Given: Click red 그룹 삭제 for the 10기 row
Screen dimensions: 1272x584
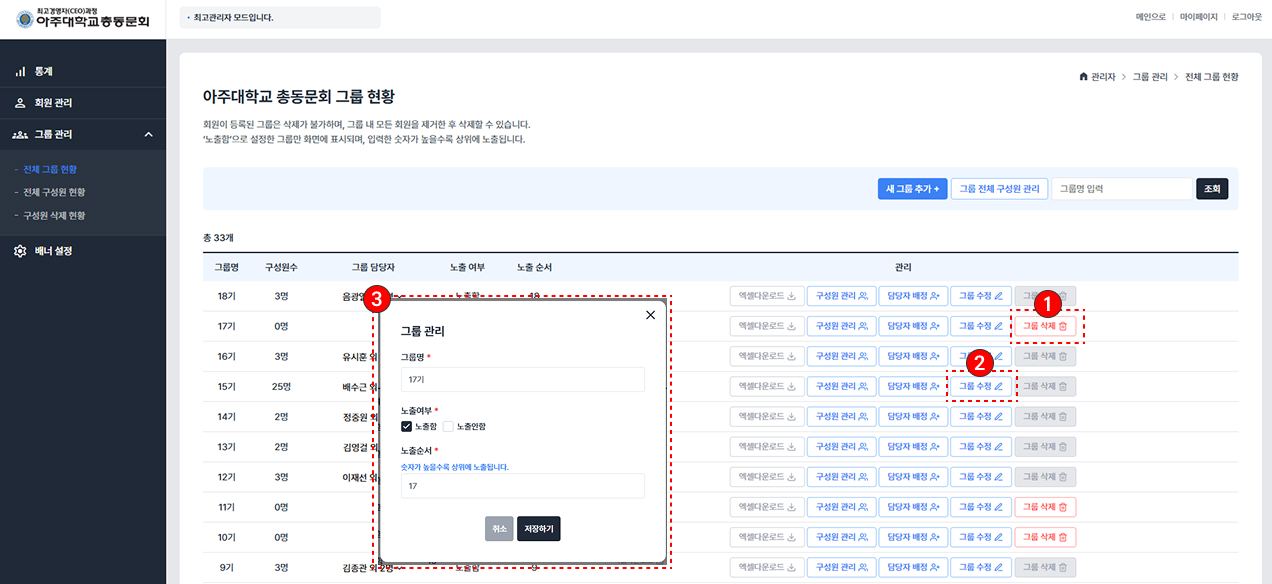Looking at the screenshot, I should [1045, 537].
